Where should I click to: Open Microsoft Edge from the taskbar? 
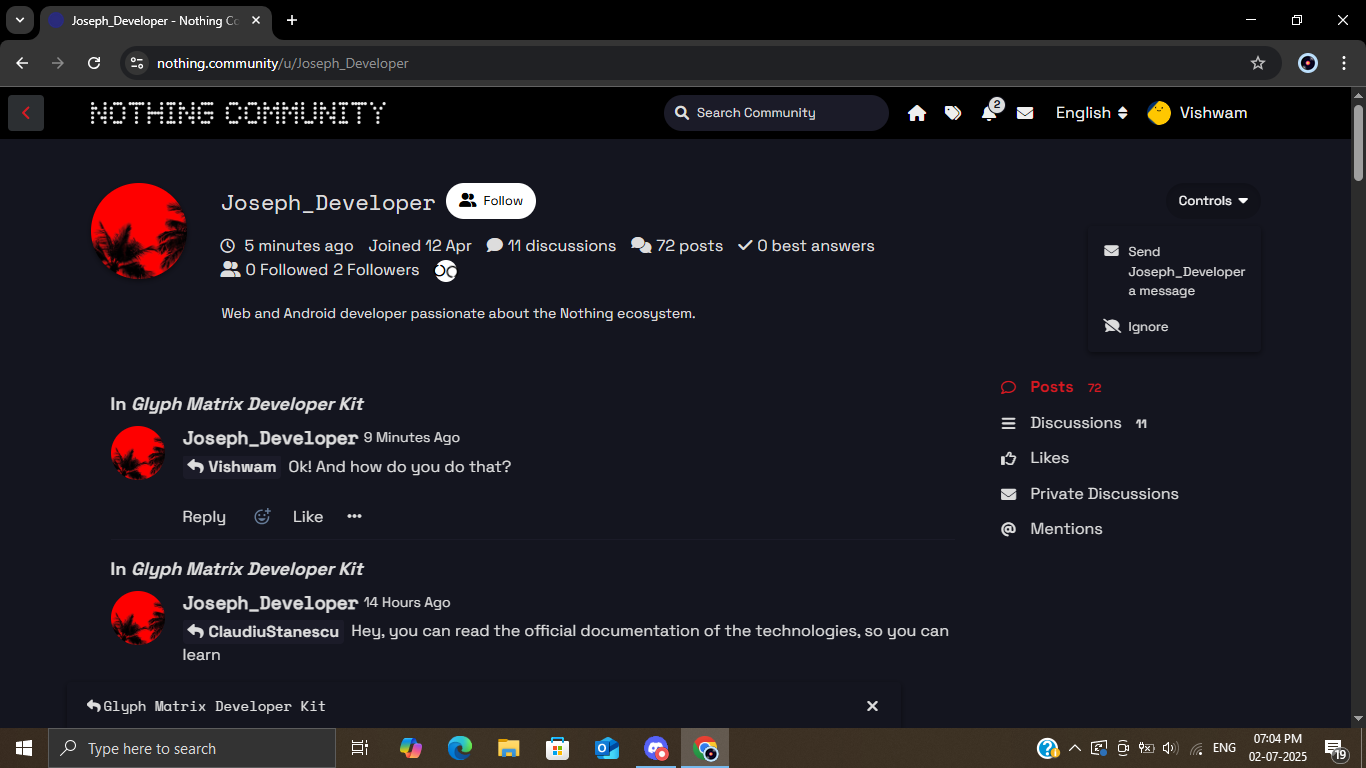460,748
